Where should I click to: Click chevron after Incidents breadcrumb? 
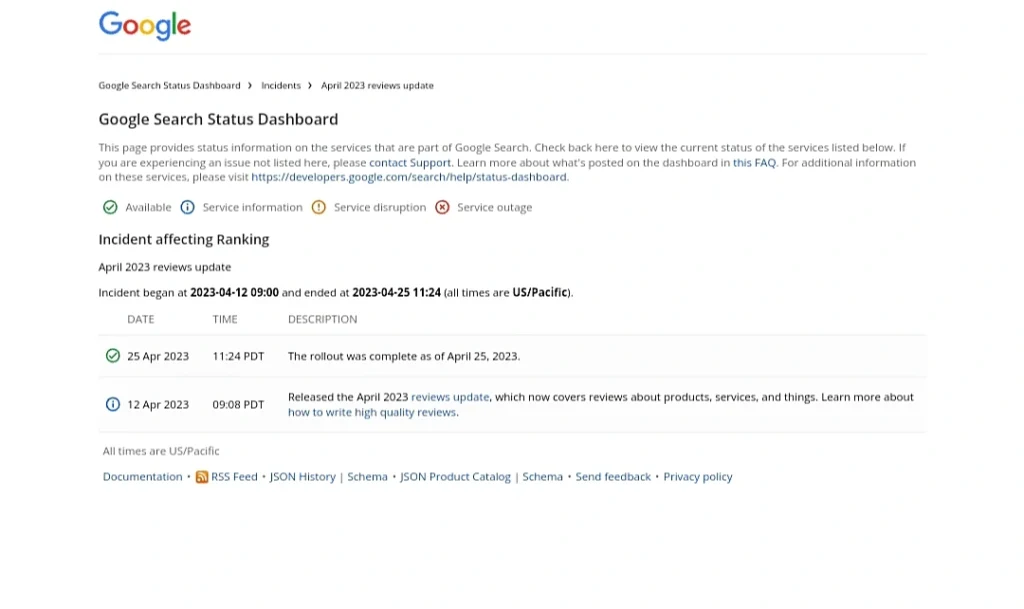(310, 86)
